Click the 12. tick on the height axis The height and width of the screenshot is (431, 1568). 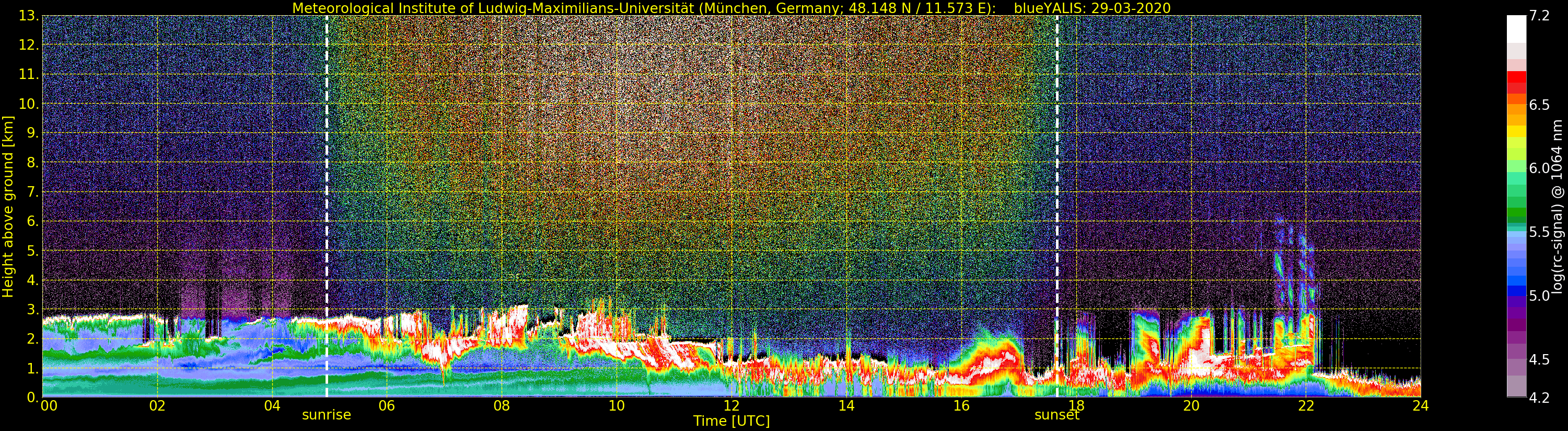[x=29, y=45]
